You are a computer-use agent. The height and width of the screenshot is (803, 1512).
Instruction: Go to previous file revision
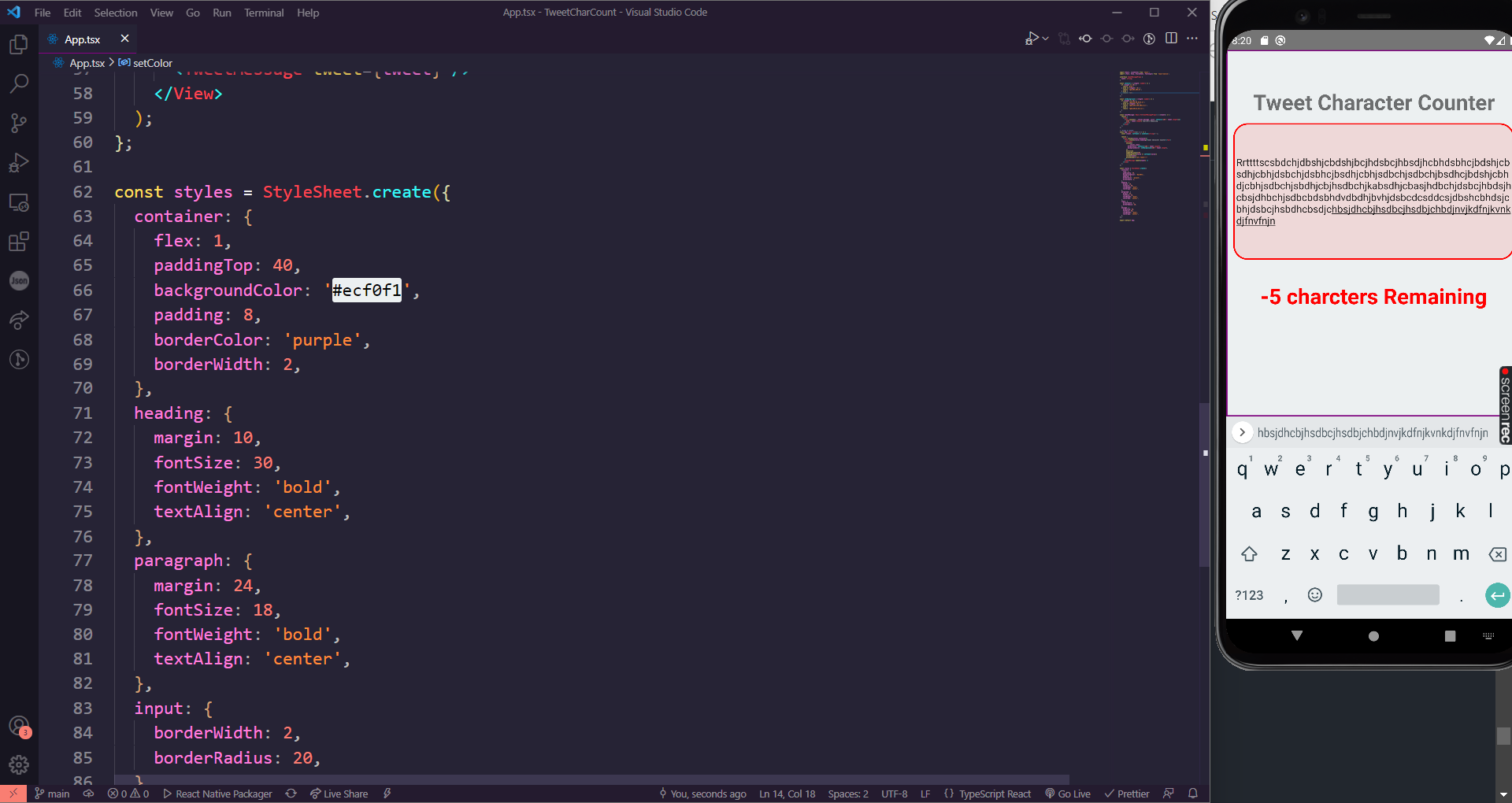pos(1085,39)
